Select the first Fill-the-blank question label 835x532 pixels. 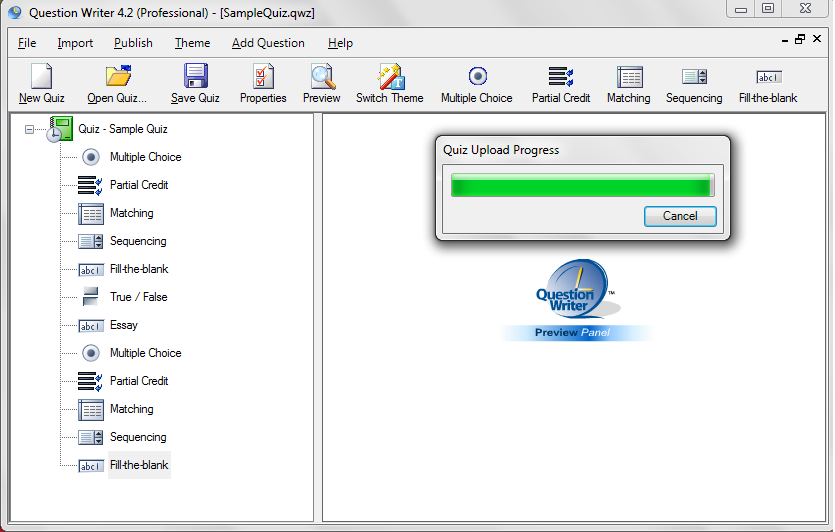tap(139, 269)
